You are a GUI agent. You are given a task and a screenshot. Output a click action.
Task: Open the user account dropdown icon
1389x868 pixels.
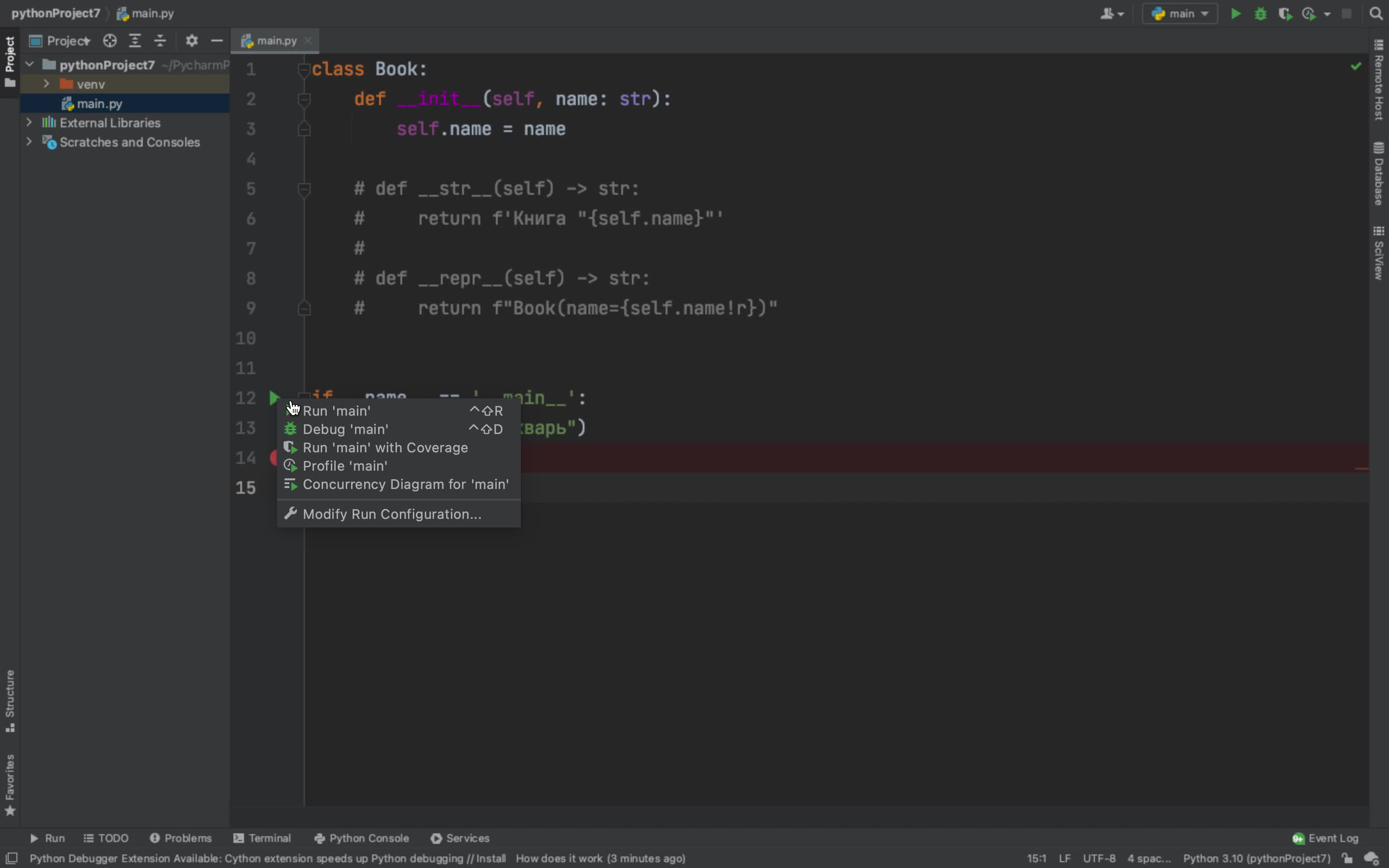pyautogui.click(x=1112, y=14)
